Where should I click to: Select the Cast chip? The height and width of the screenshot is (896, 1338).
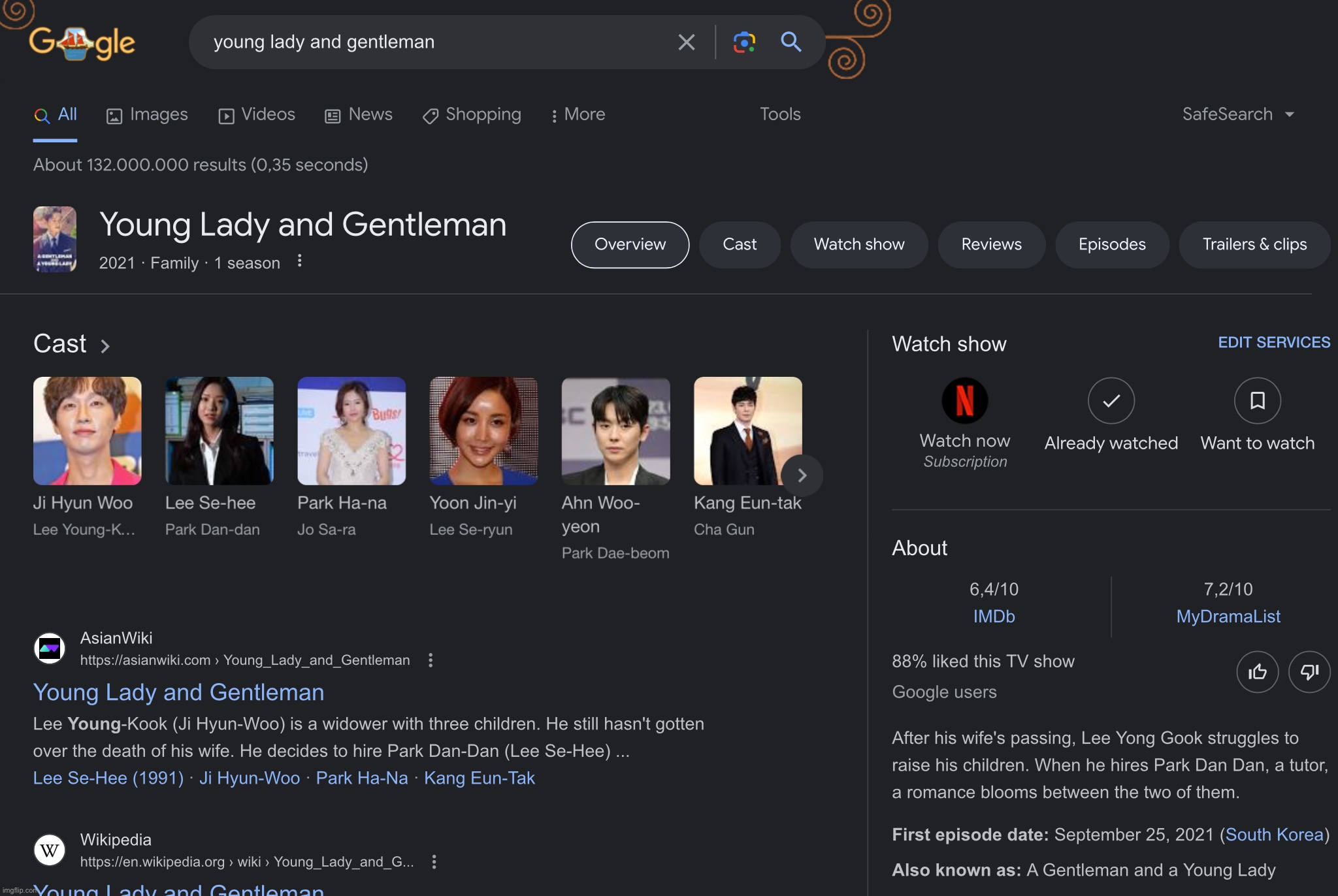tap(740, 244)
